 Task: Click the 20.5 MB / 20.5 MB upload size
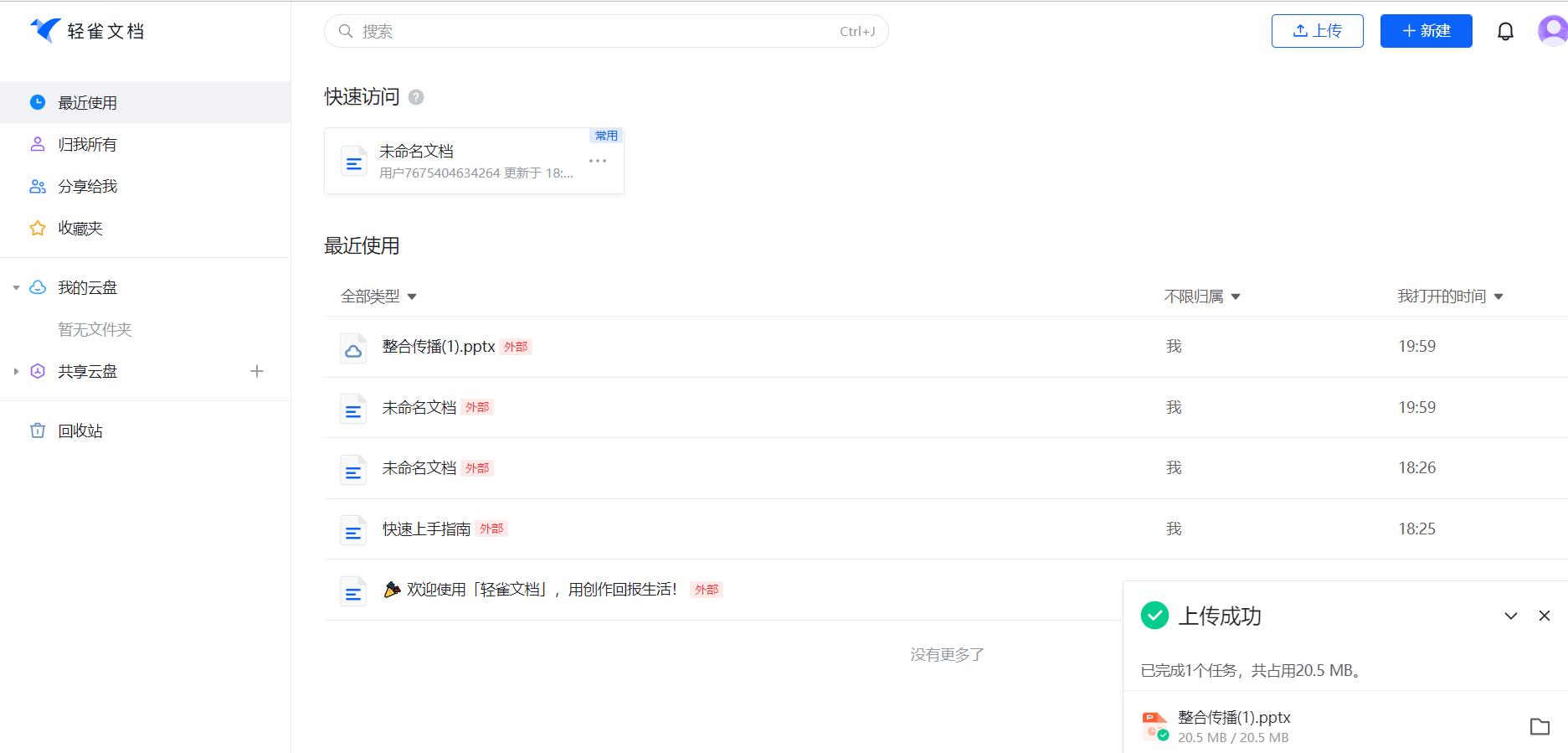(1233, 738)
